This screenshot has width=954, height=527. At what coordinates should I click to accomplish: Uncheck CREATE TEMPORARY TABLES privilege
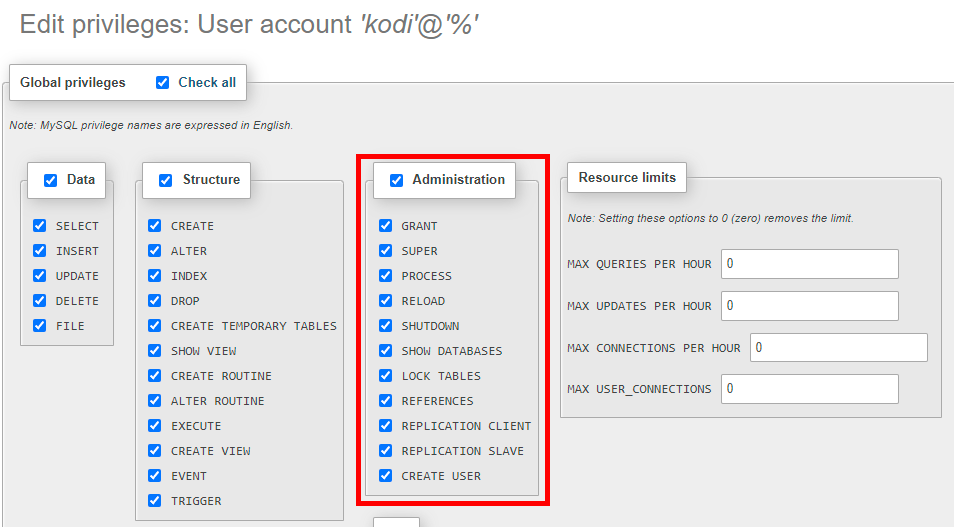click(x=155, y=326)
